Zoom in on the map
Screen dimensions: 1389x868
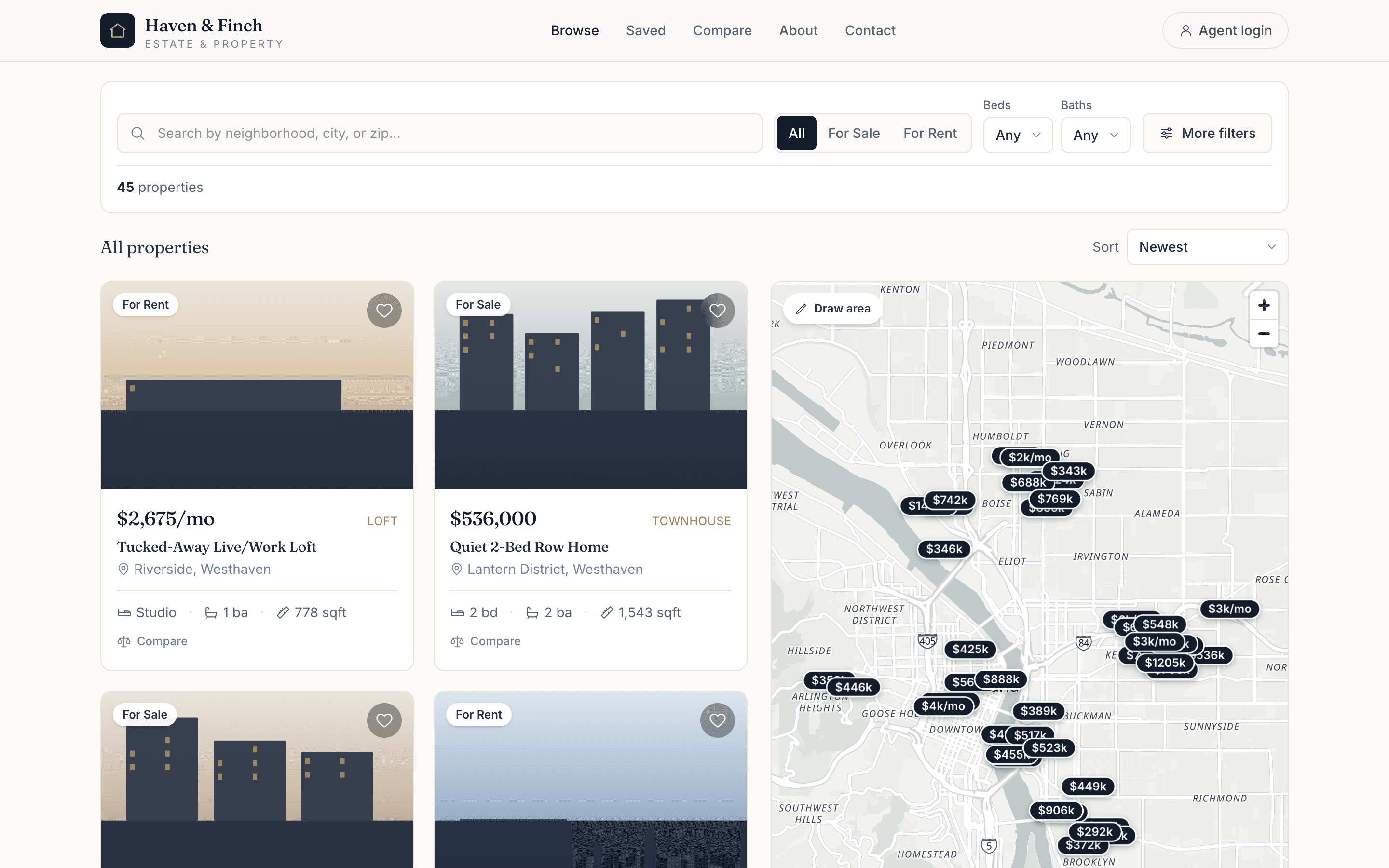(1264, 305)
